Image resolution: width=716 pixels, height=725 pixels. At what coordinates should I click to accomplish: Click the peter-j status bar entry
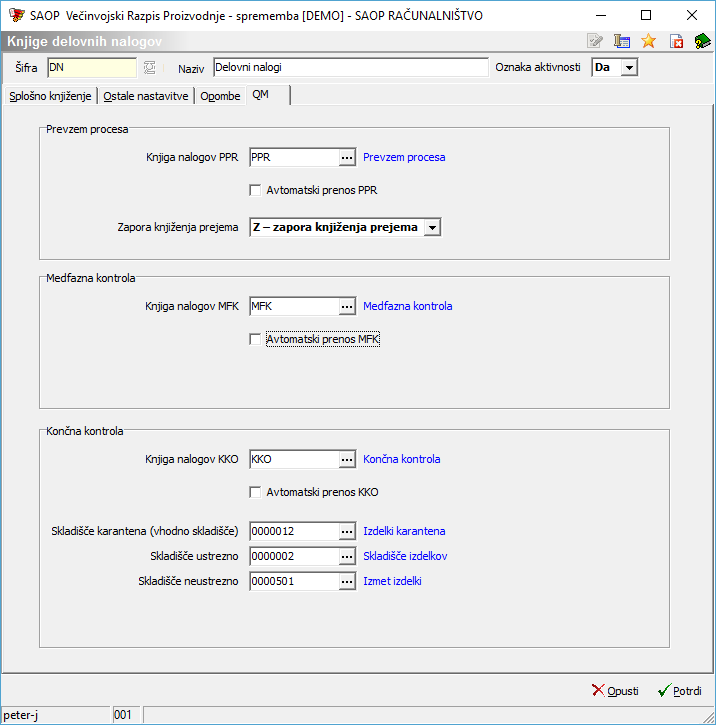55,715
